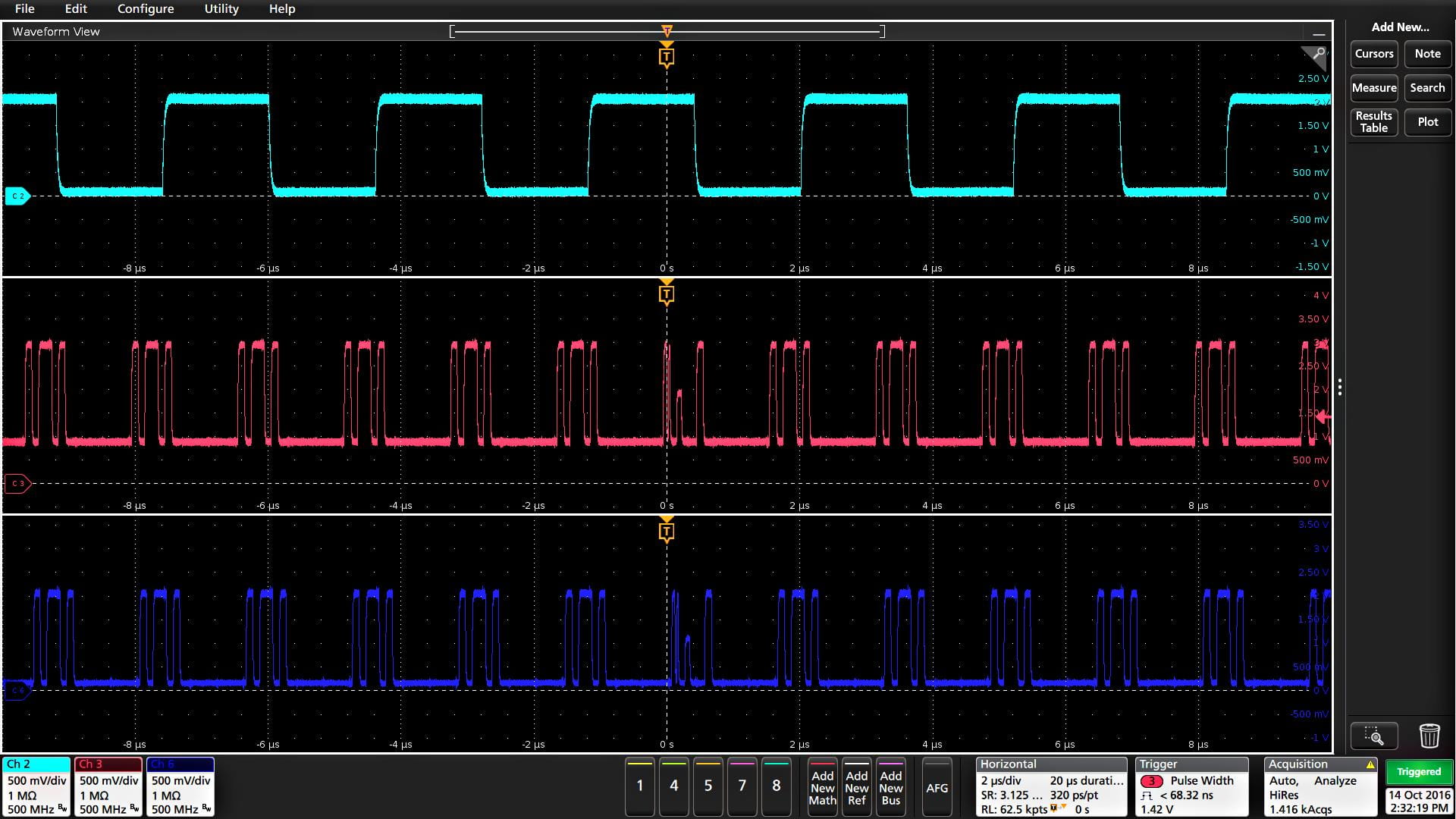Toggle channel 4 on
The height and width of the screenshot is (819, 1456).
coord(673,786)
